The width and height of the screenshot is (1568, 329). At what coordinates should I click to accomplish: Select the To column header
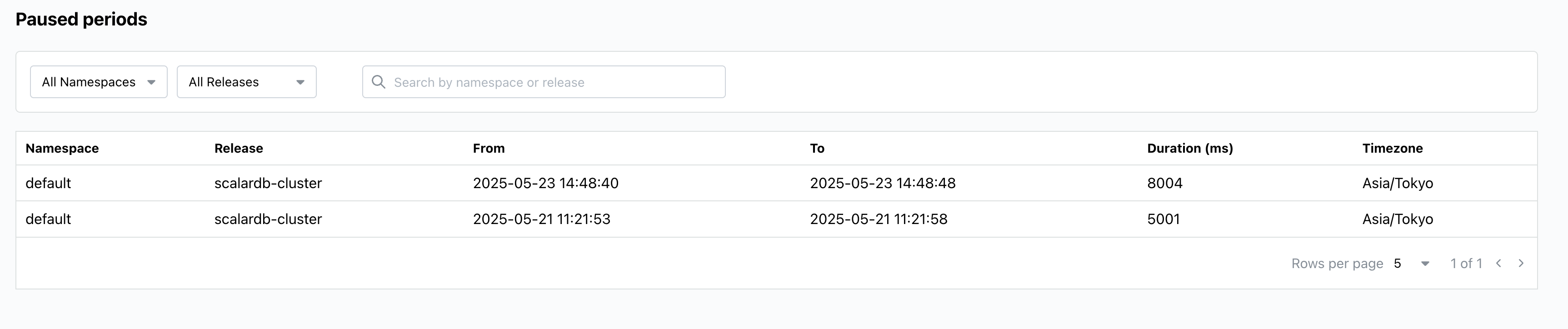[817, 149]
